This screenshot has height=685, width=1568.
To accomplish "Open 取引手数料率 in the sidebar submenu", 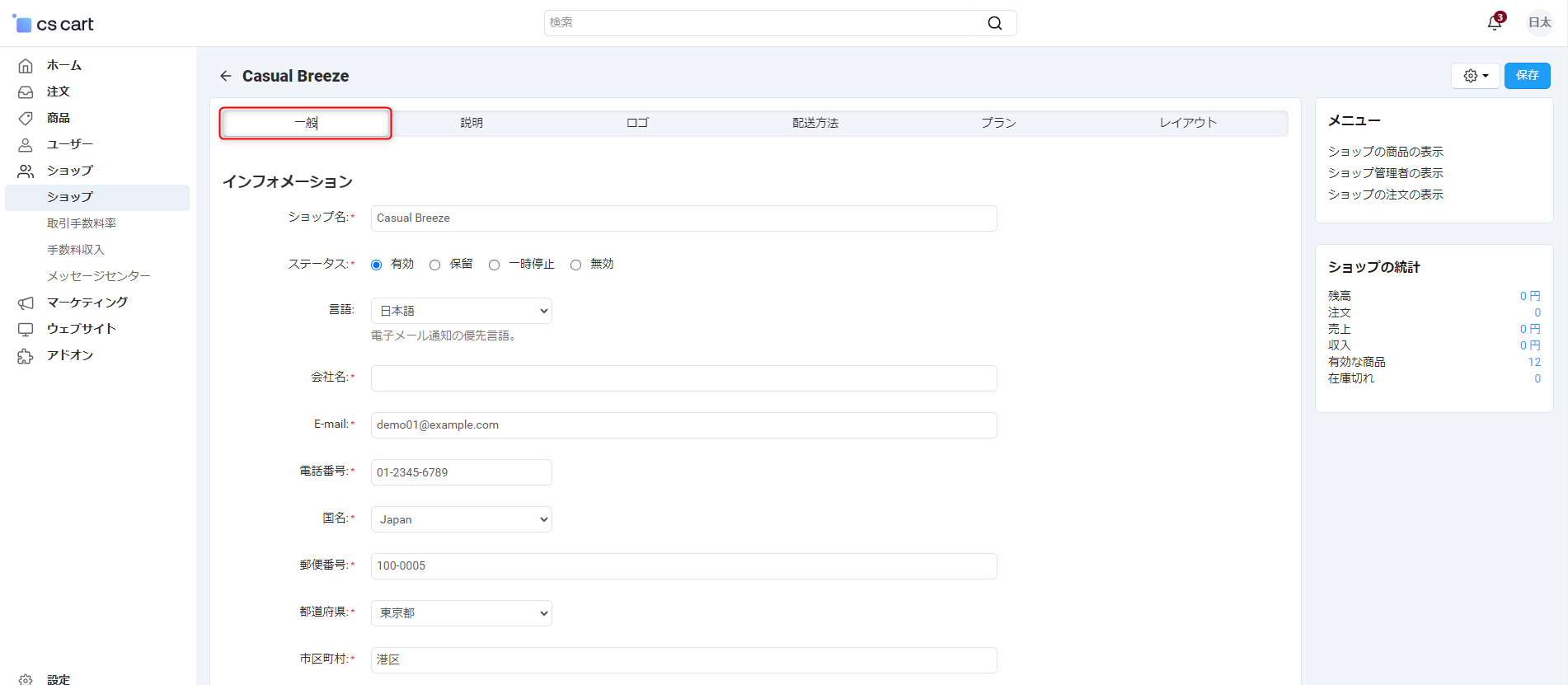I will [x=82, y=223].
